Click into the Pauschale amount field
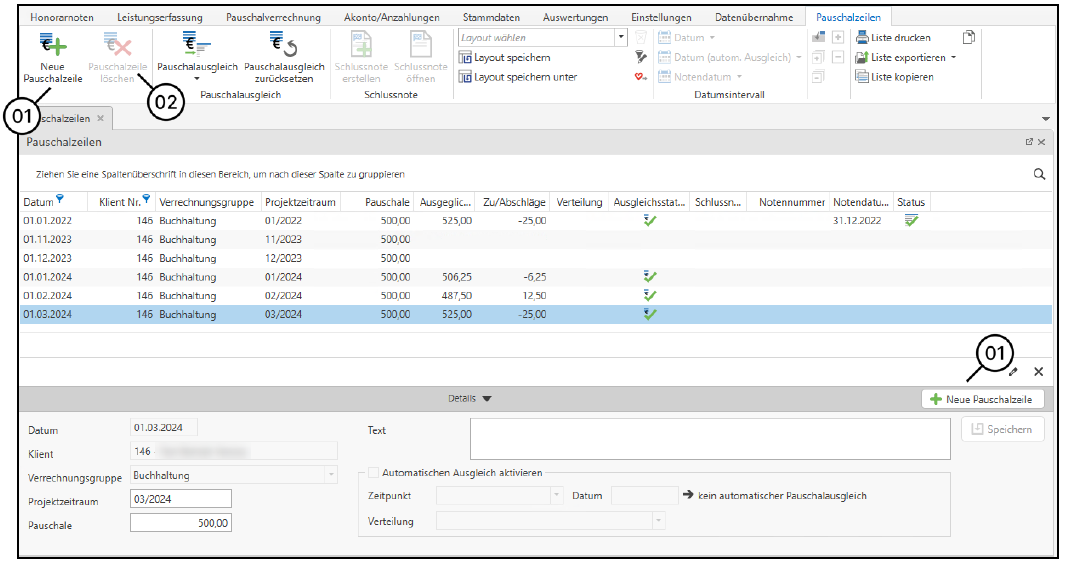This screenshot has width=1065, height=563. point(181,523)
